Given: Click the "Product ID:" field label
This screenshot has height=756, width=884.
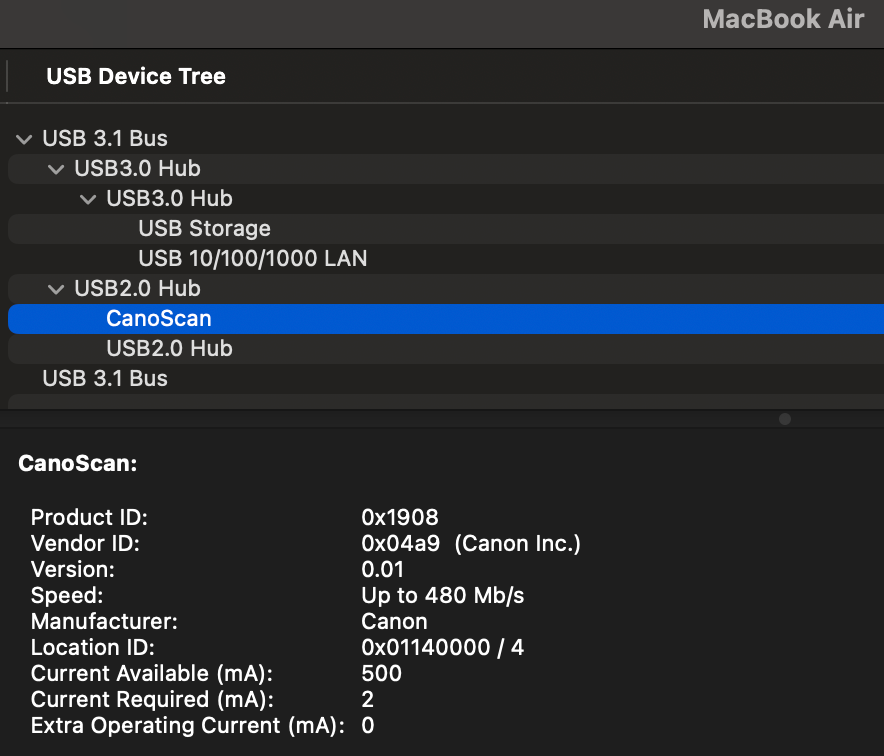Looking at the screenshot, I should [x=89, y=517].
